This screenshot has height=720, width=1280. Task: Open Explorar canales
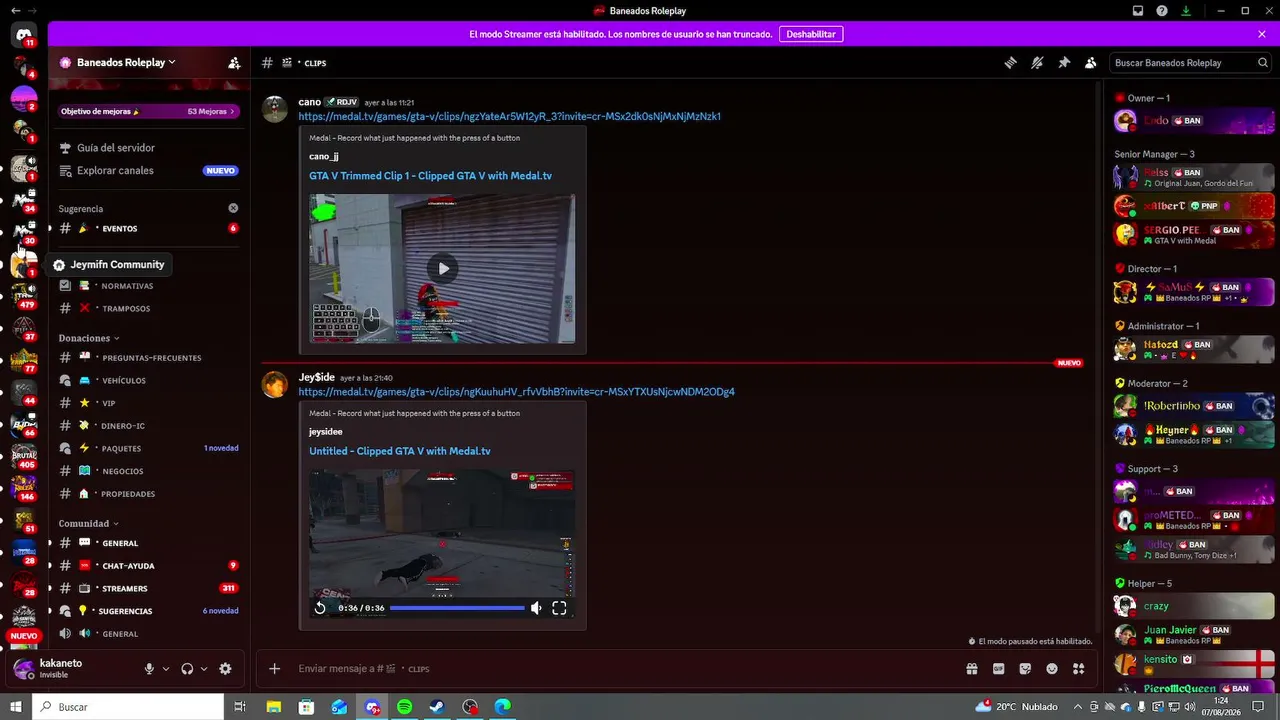[148, 171]
